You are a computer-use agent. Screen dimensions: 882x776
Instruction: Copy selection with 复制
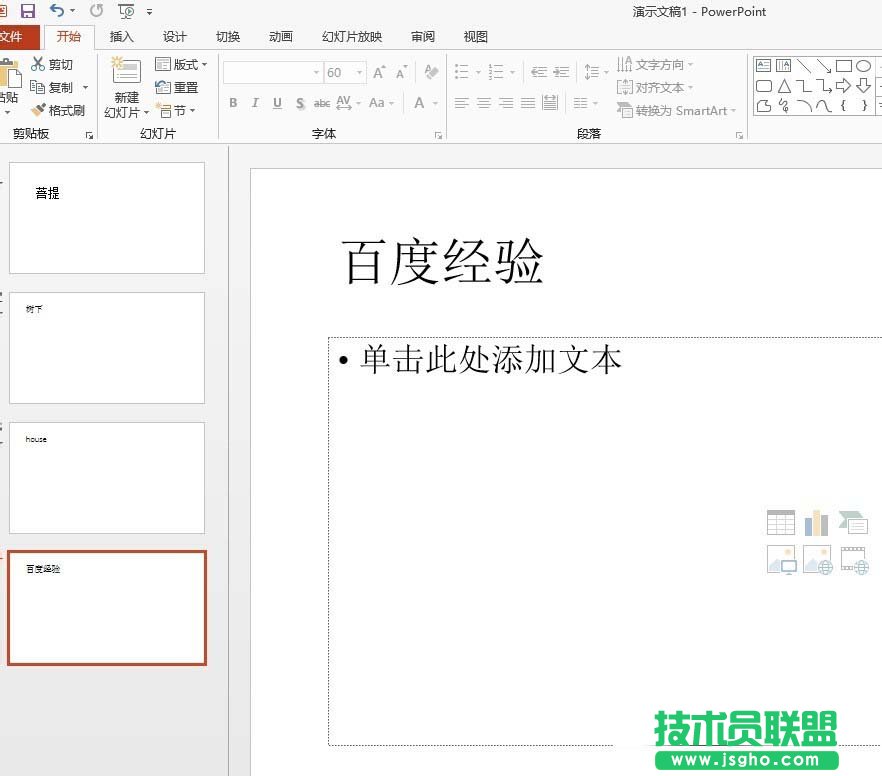pyautogui.click(x=52, y=87)
